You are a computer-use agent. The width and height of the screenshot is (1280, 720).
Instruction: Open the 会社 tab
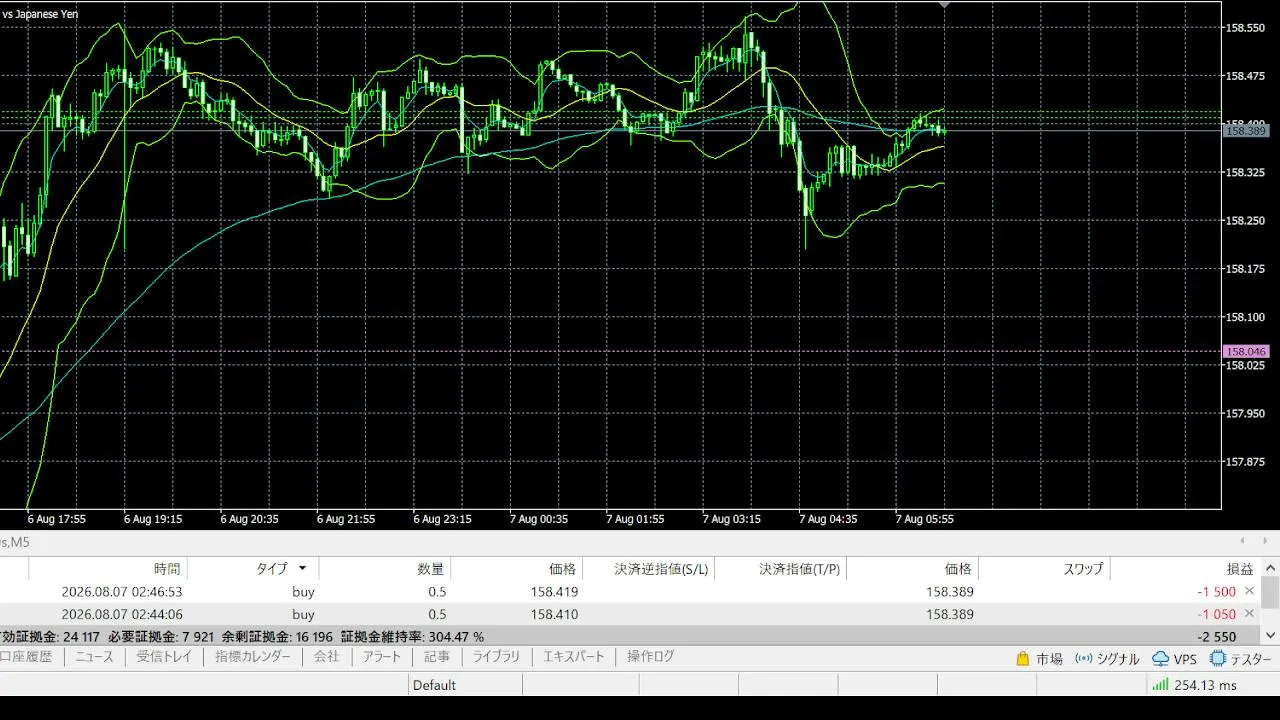(x=326, y=657)
